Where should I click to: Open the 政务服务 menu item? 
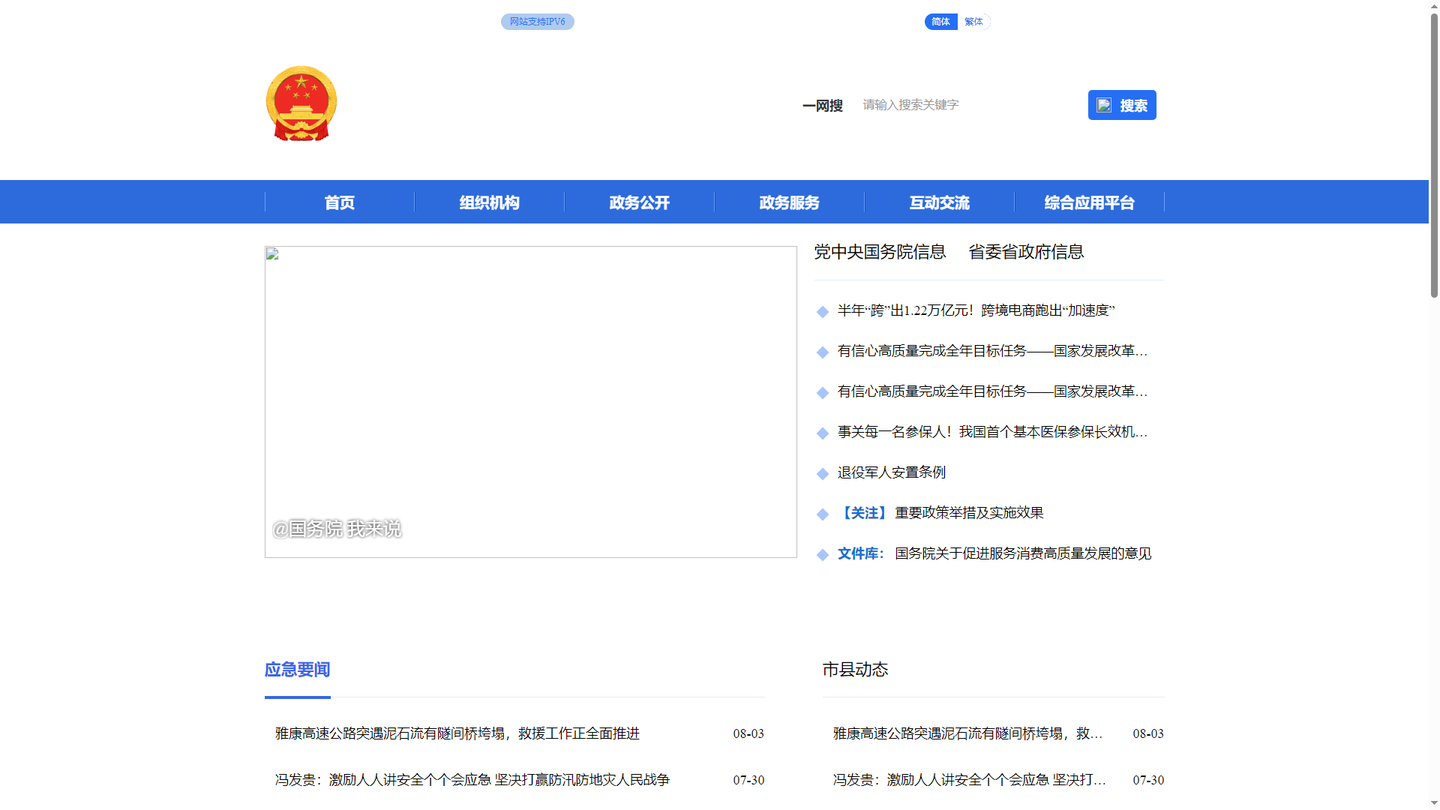pyautogui.click(x=790, y=202)
